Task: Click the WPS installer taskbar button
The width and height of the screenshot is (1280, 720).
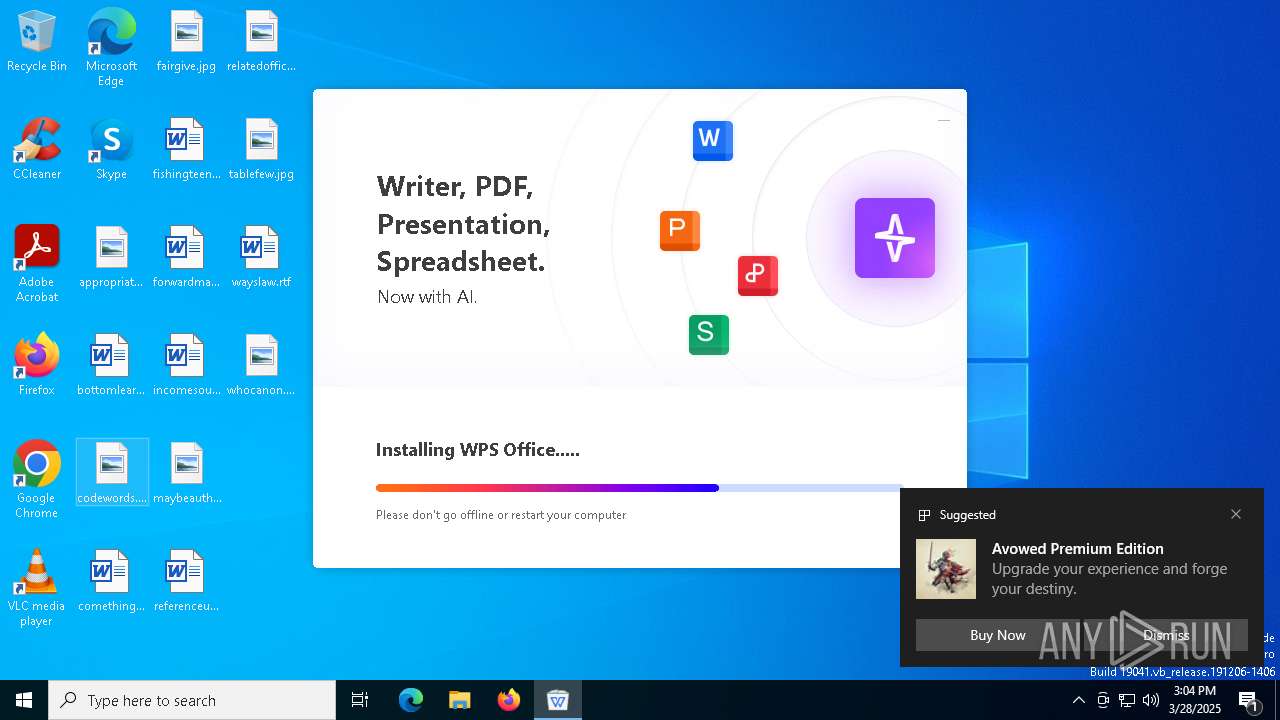Action: pyautogui.click(x=558, y=700)
